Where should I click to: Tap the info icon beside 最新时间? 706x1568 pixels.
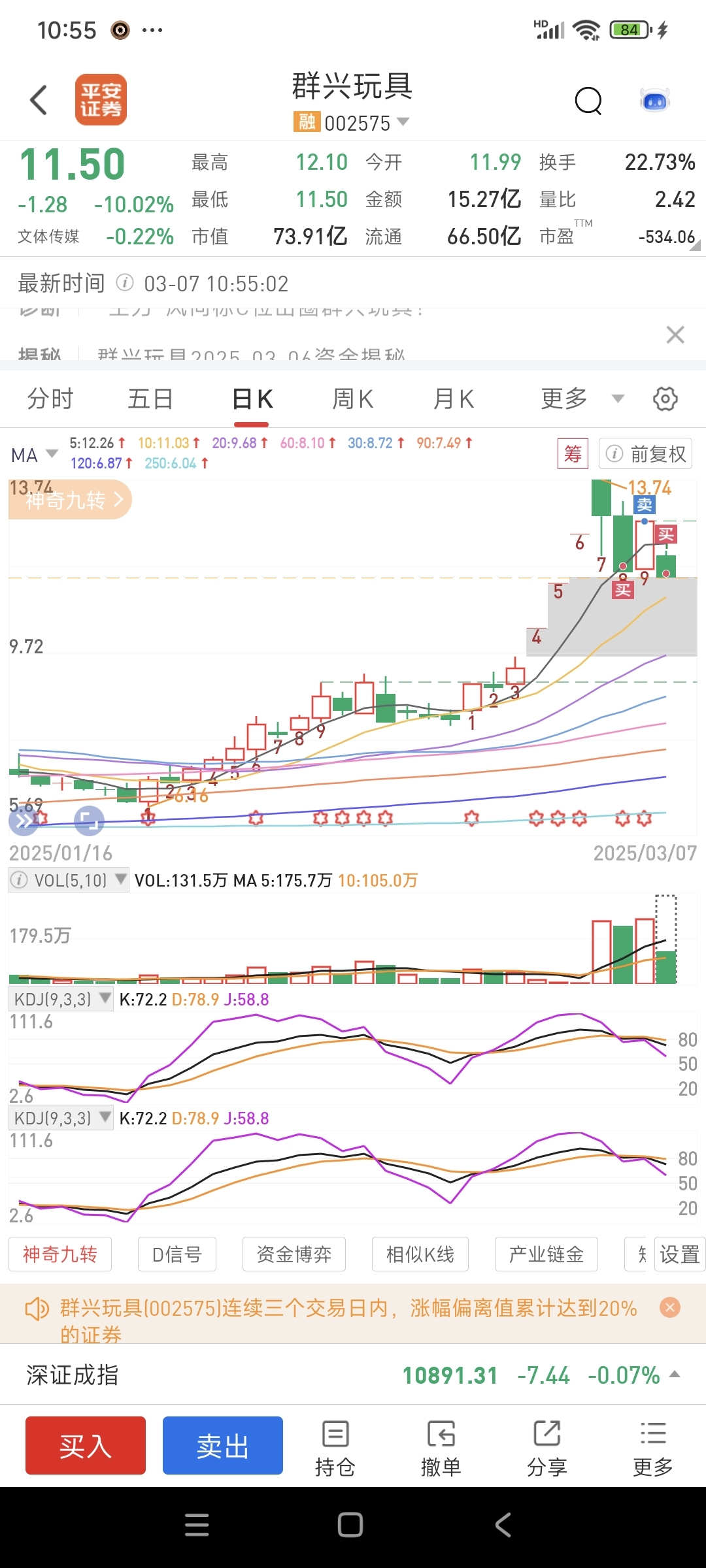pyautogui.click(x=125, y=283)
